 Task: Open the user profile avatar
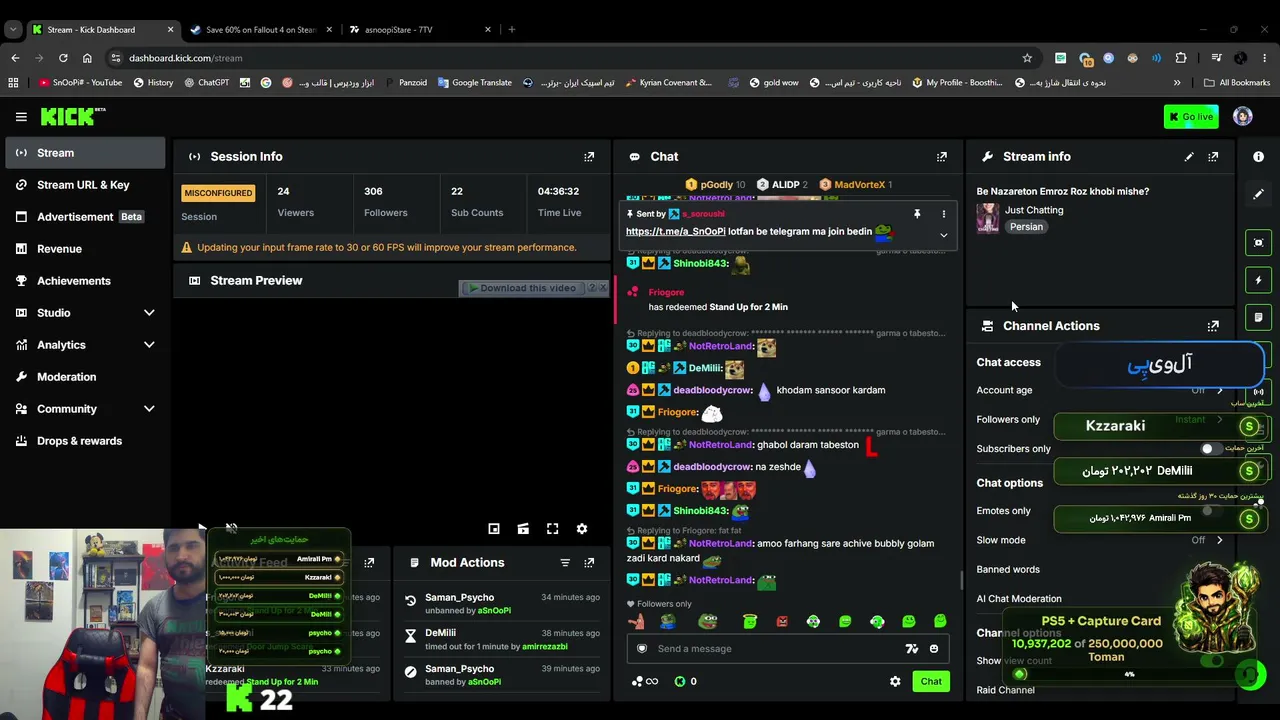click(1243, 117)
